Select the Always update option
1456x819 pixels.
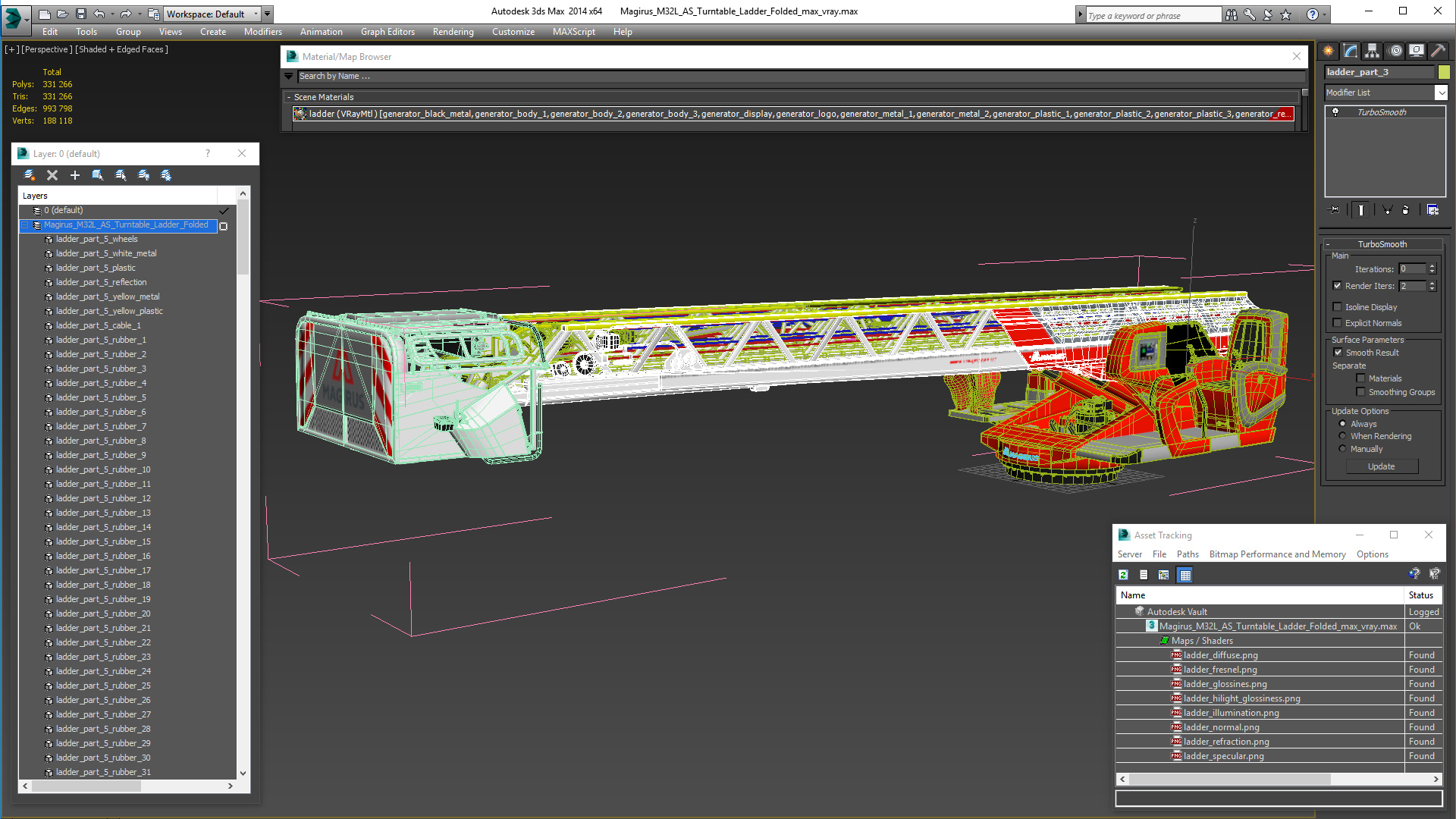pyautogui.click(x=1343, y=424)
